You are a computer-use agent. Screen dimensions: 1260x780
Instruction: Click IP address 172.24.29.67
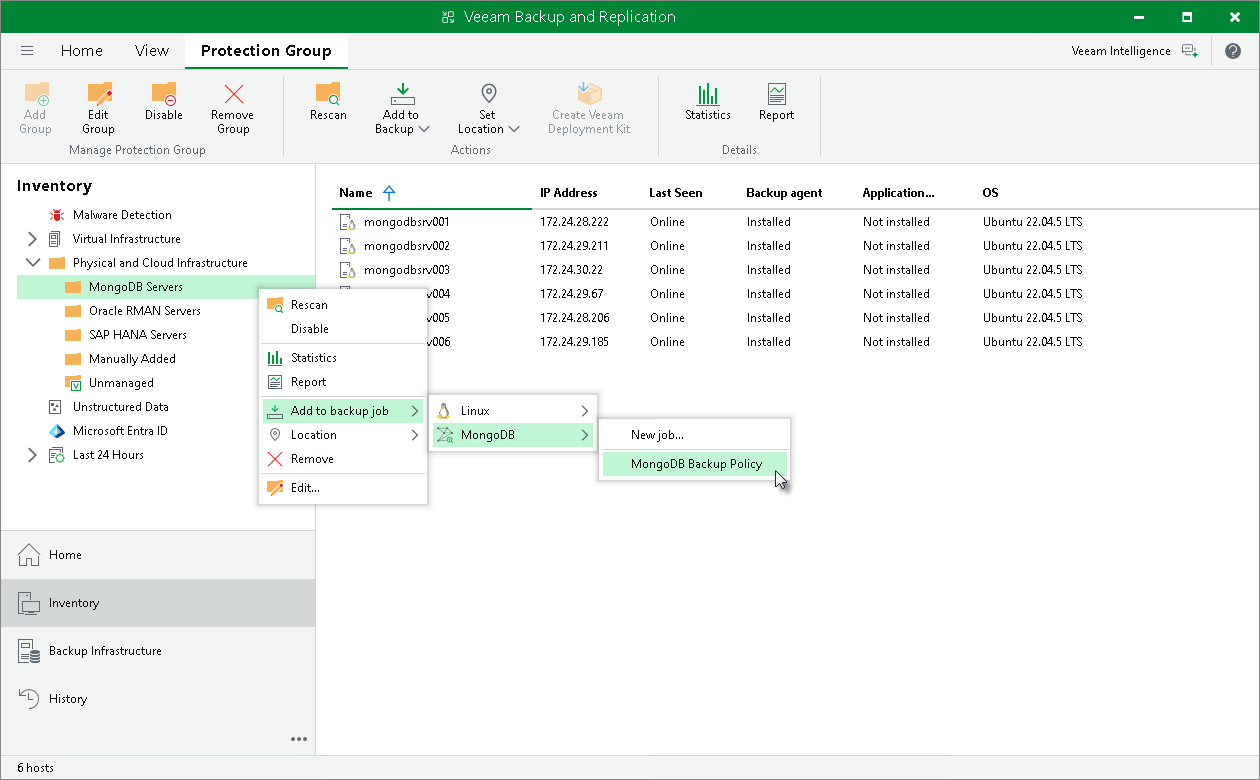pos(572,294)
